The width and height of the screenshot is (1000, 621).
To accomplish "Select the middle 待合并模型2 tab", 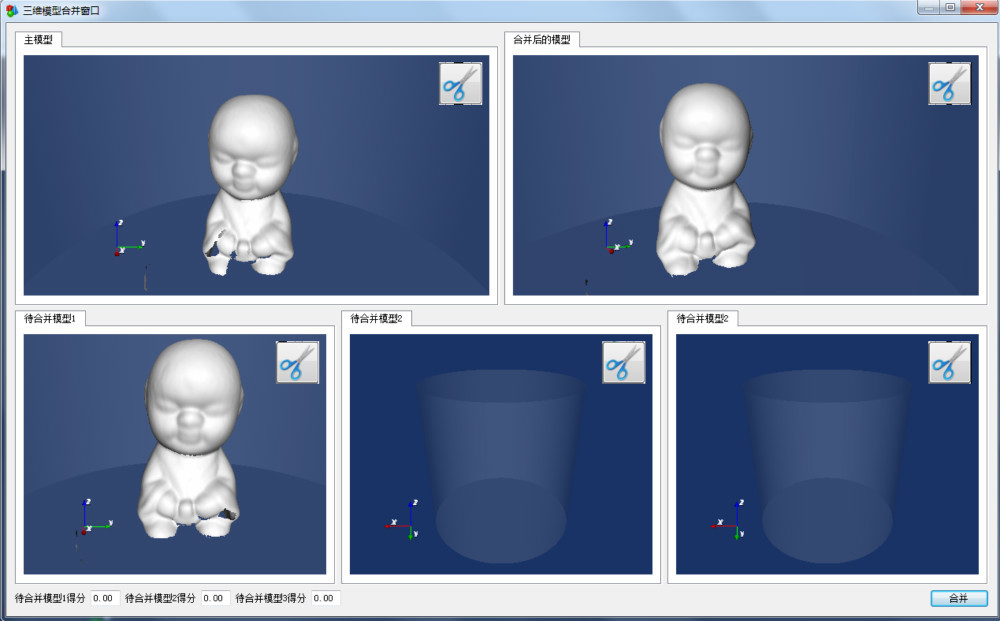I will pos(376,318).
